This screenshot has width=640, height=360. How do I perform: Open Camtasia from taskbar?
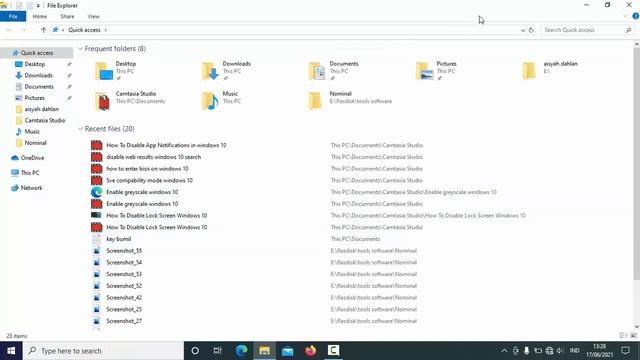[333, 351]
